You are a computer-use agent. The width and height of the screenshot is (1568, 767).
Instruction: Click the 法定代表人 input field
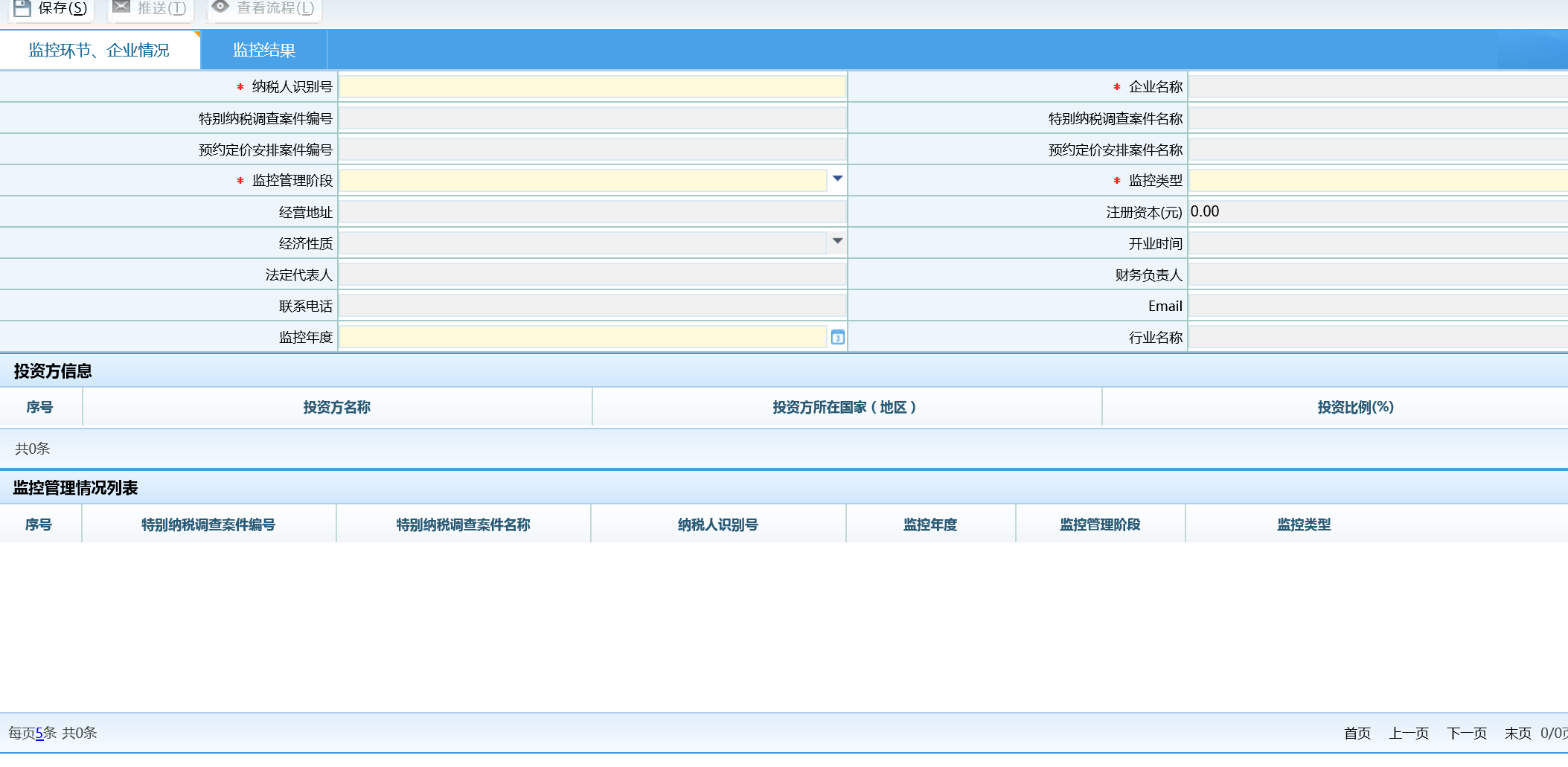tap(592, 275)
